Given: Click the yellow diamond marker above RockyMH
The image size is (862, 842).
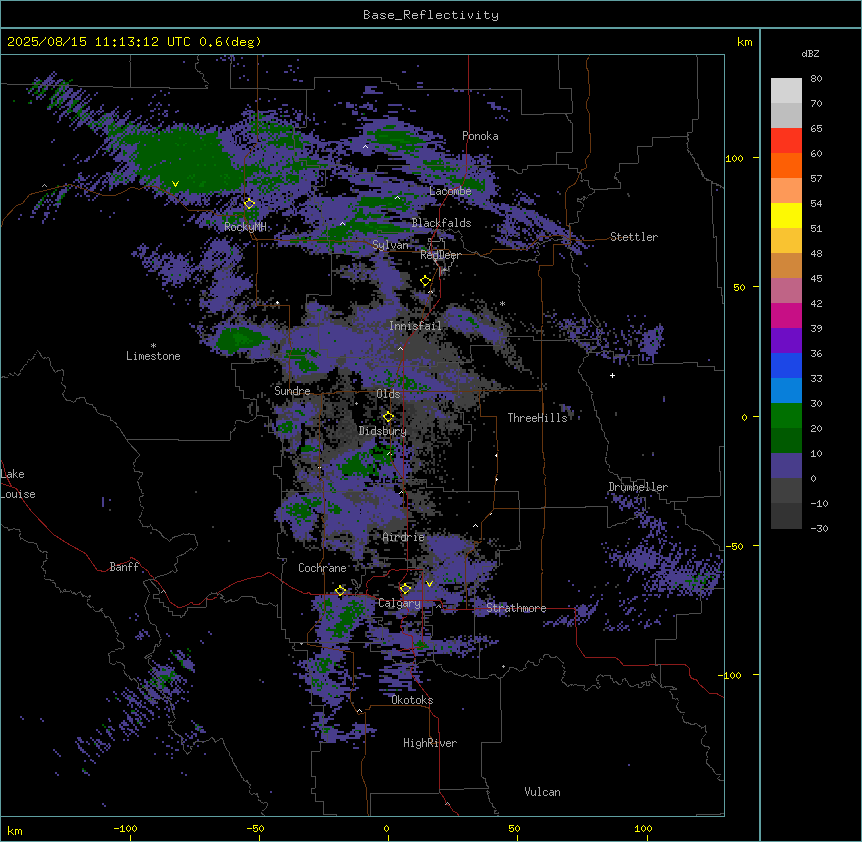Looking at the screenshot, I should coord(250,204).
